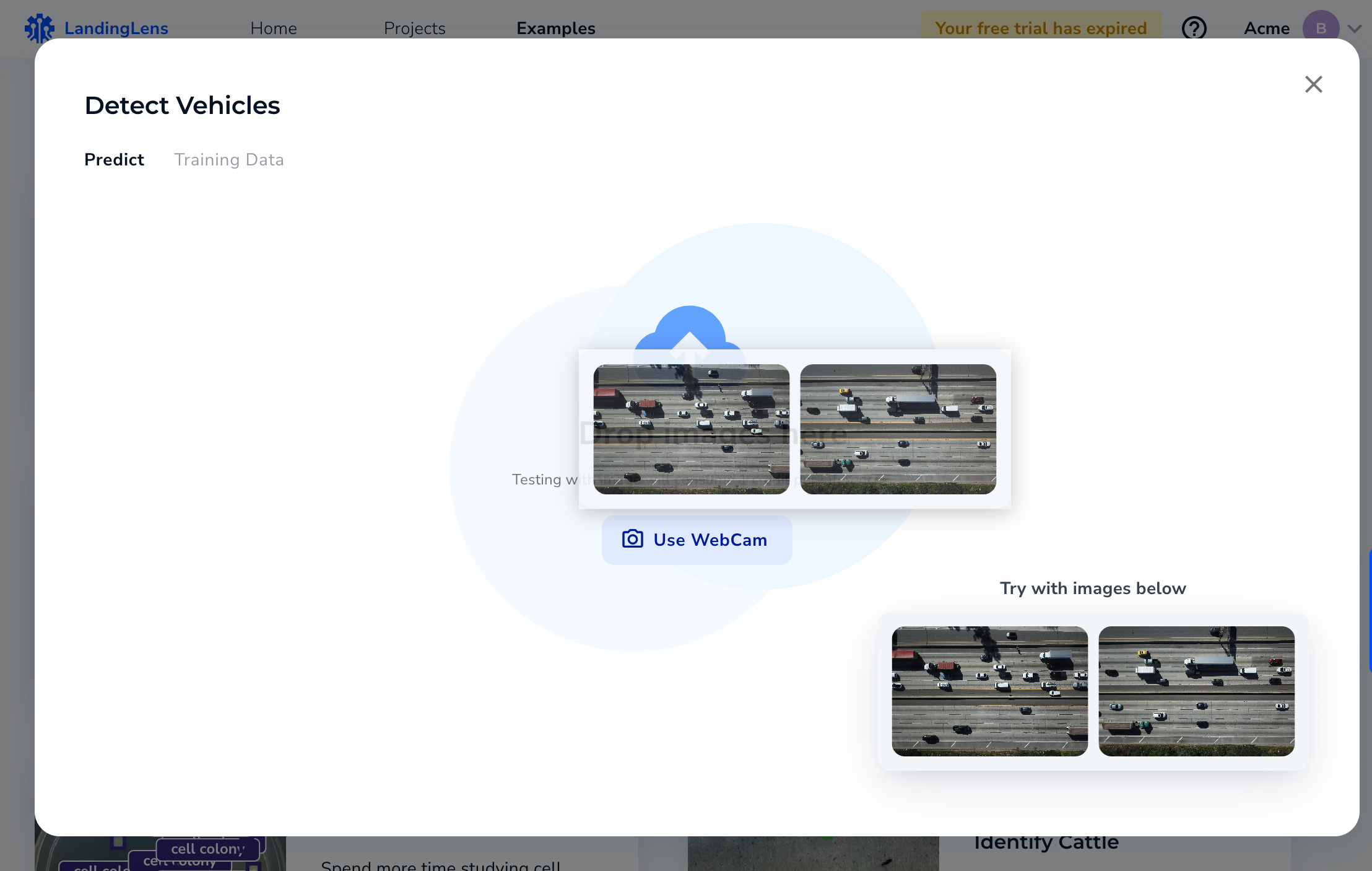Click the free trial expired banner

[1041, 27]
